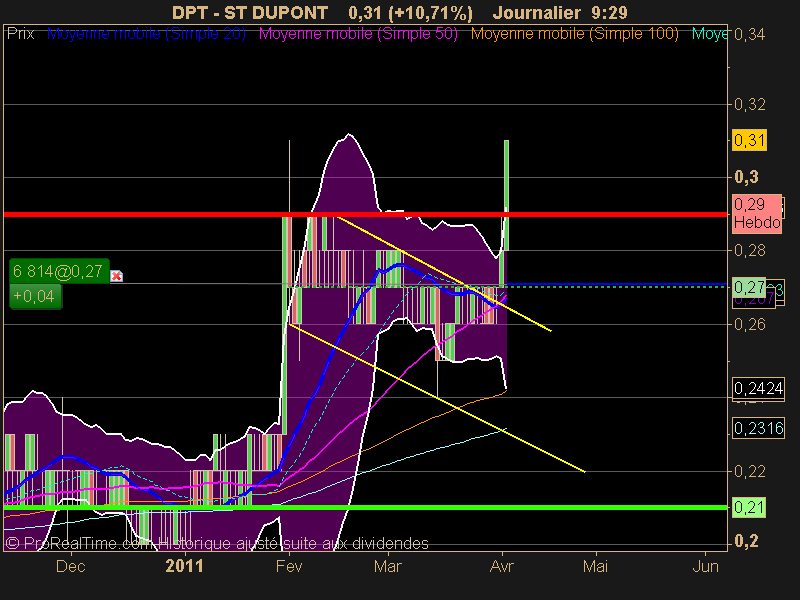Click the Journalier timeframe label
The height and width of the screenshot is (600, 800).
pyautogui.click(x=537, y=13)
